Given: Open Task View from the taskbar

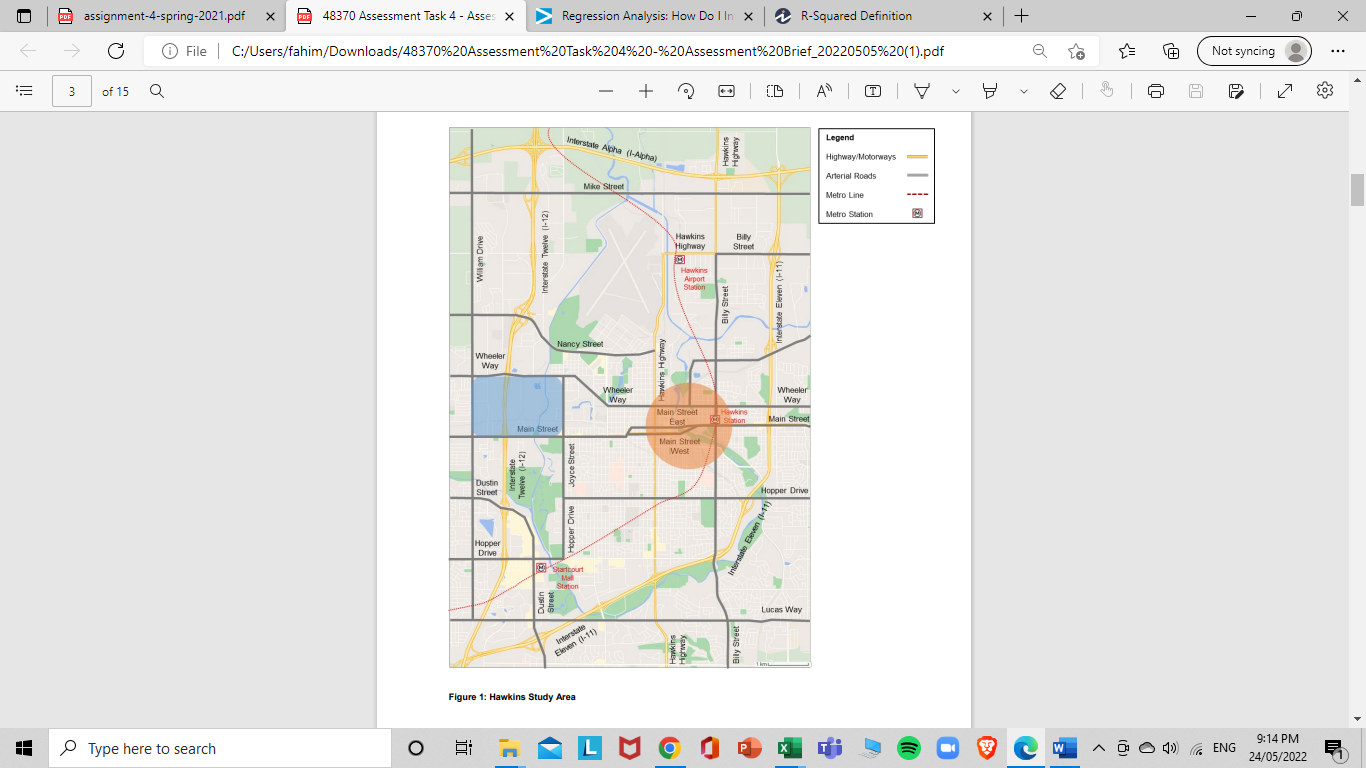Looking at the screenshot, I should click(x=463, y=748).
